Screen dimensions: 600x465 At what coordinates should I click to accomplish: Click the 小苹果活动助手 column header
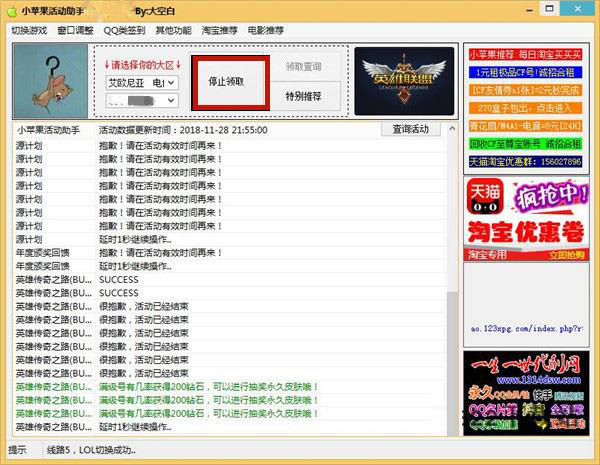48,130
